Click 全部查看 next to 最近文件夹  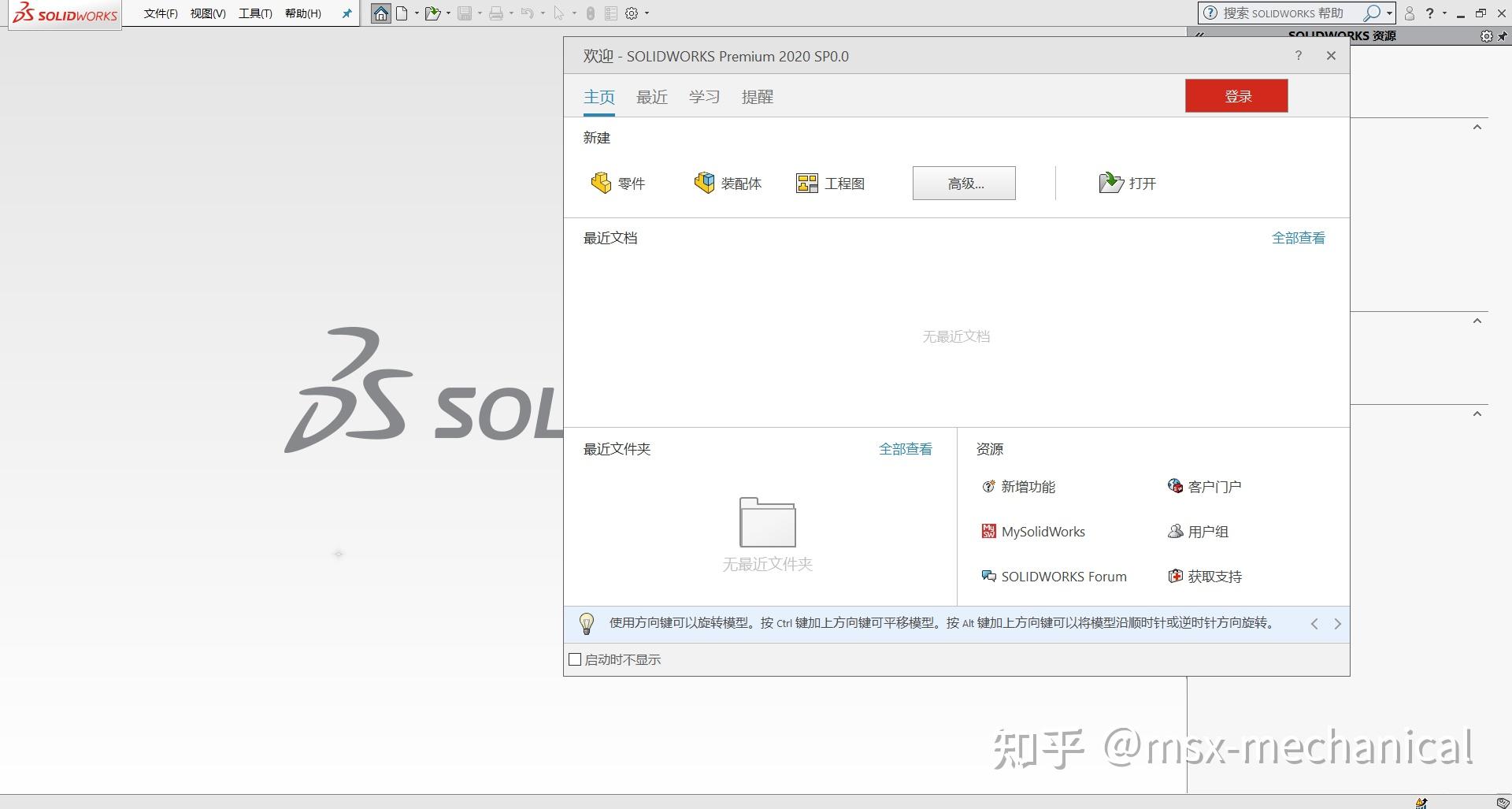(906, 449)
